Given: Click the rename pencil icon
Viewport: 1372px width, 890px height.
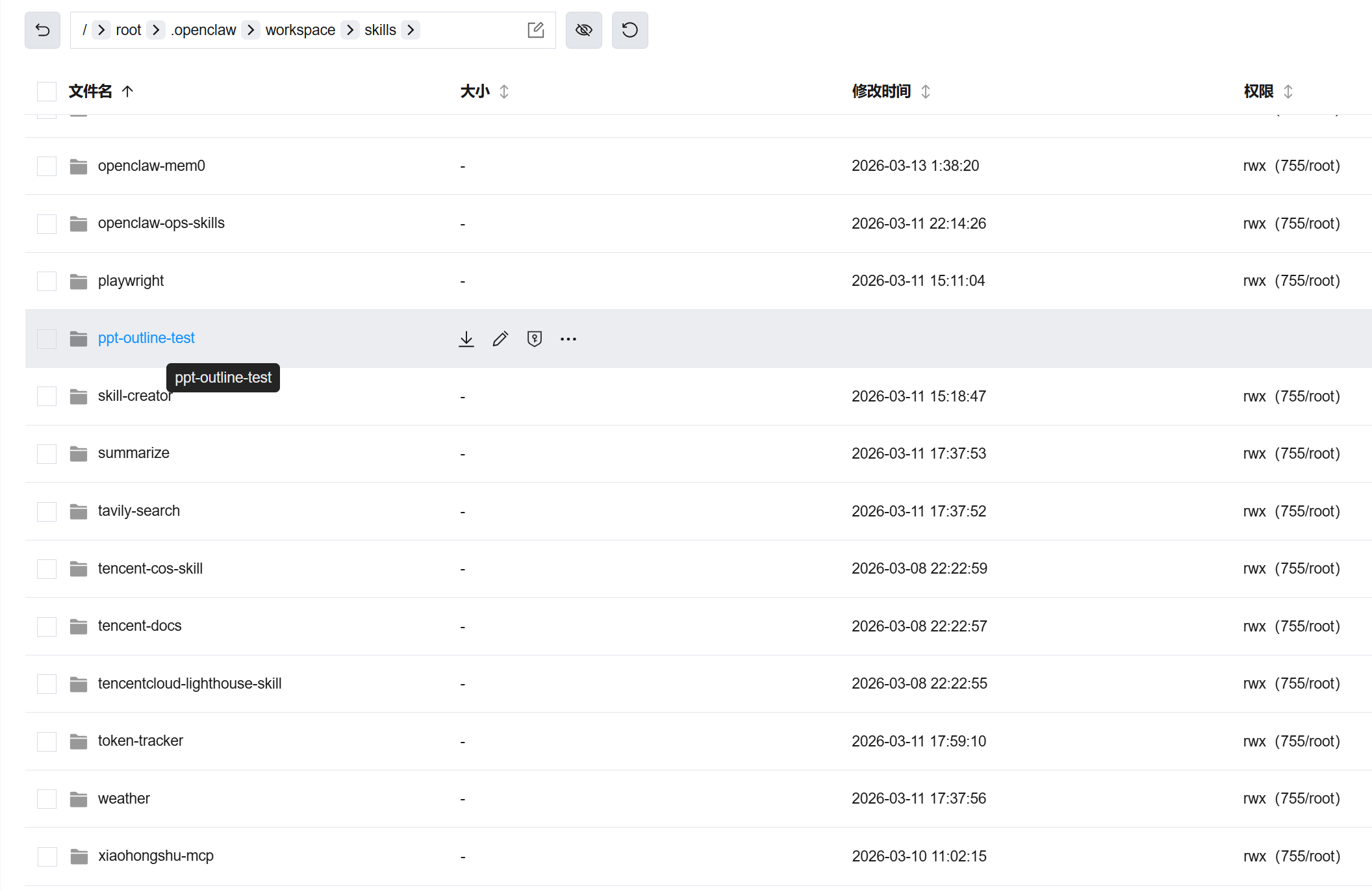Looking at the screenshot, I should (x=500, y=339).
